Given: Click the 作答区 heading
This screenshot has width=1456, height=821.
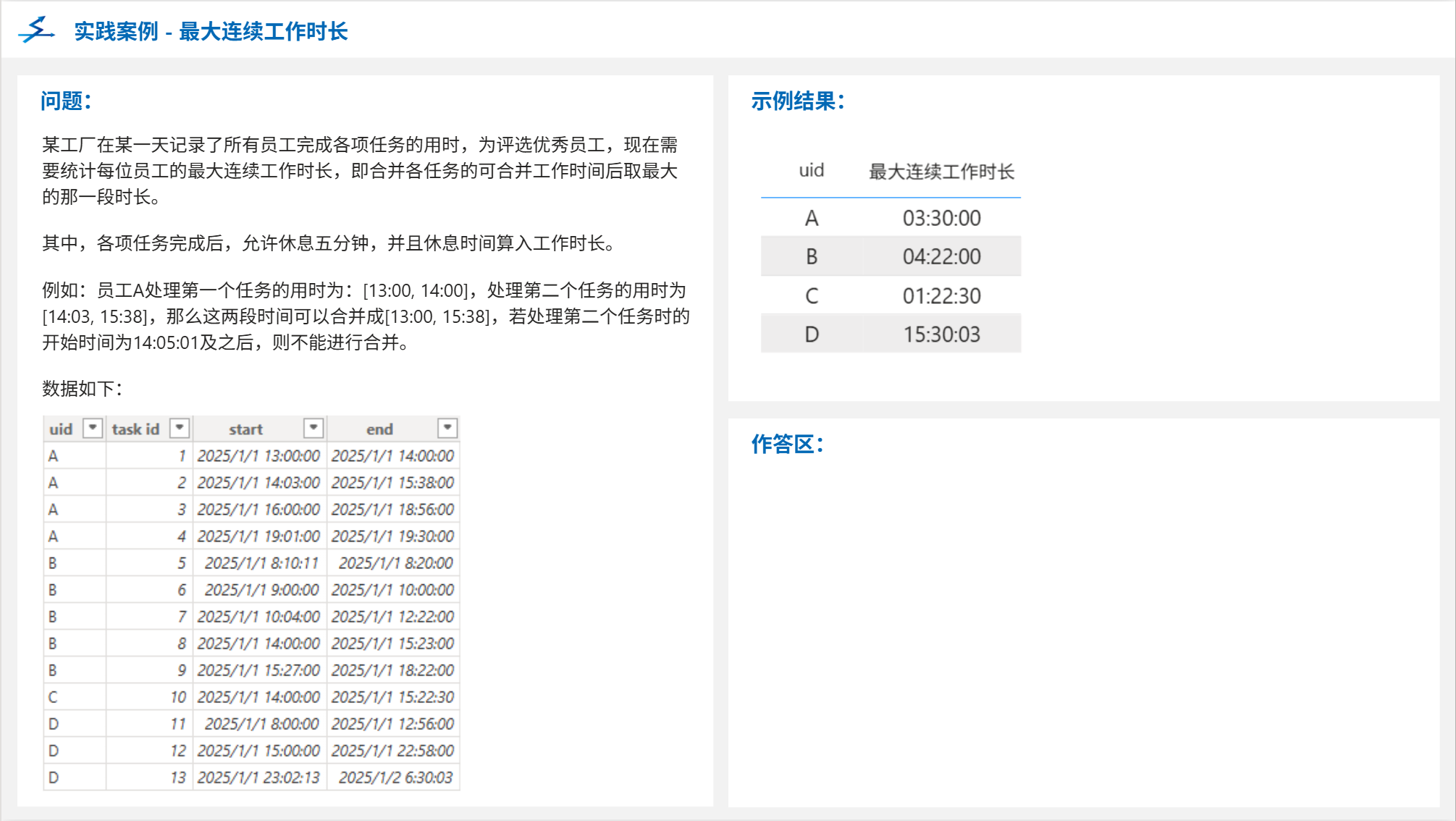Looking at the screenshot, I should coord(787,444).
